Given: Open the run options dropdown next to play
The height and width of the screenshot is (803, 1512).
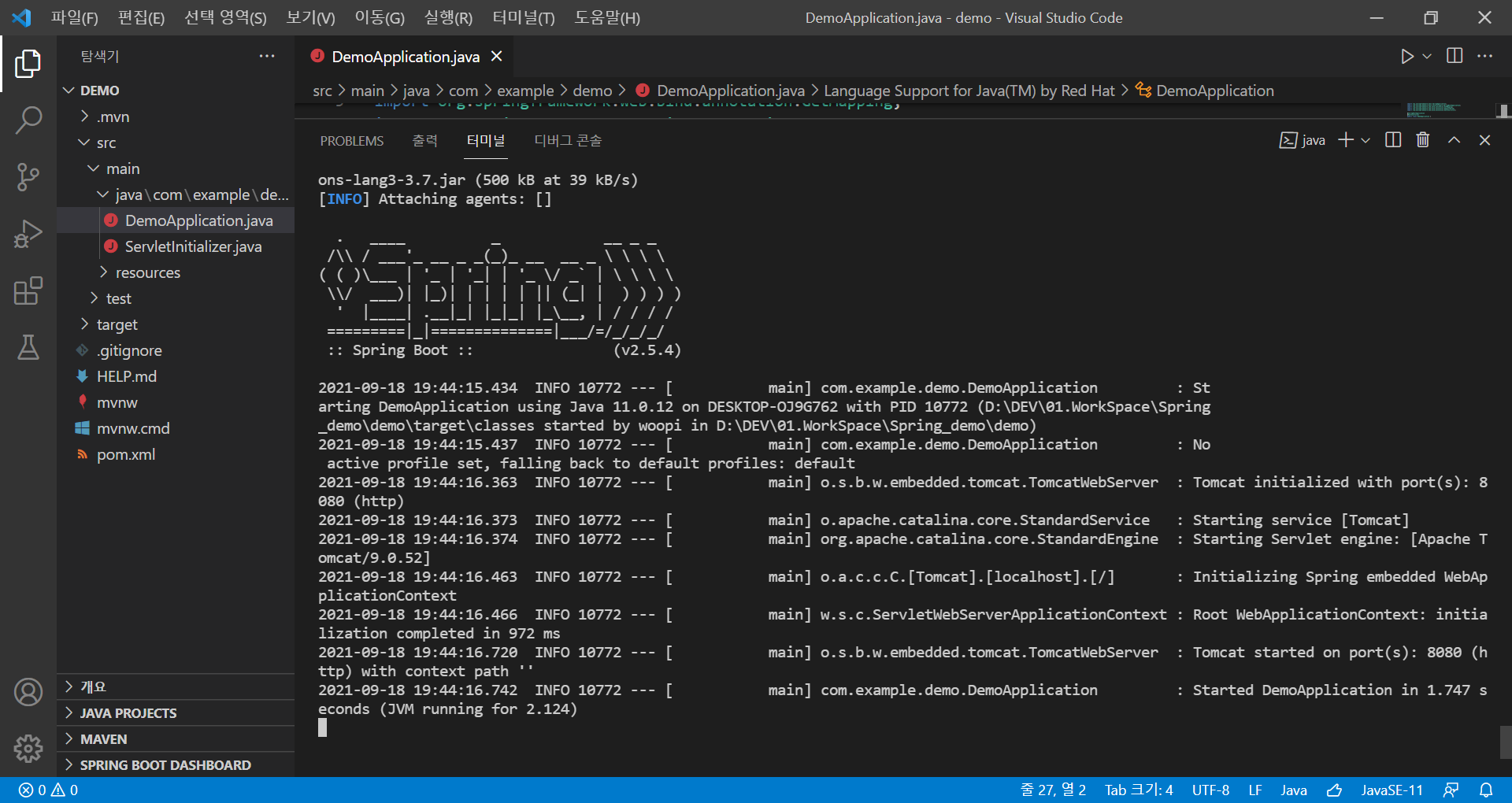Looking at the screenshot, I should 1427,56.
